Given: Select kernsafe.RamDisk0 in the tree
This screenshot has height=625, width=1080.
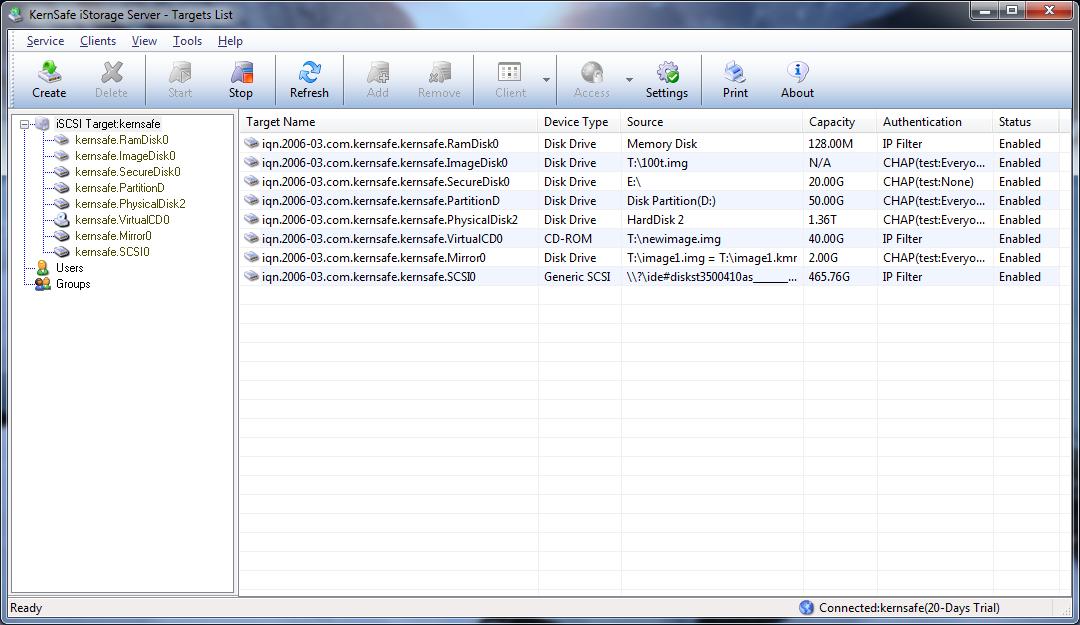Looking at the screenshot, I should pos(122,140).
